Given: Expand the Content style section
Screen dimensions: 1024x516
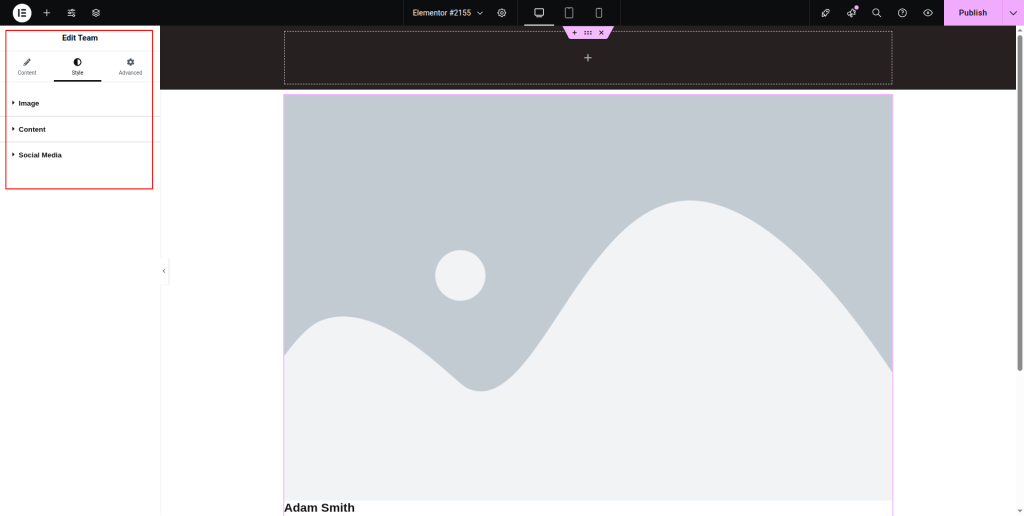Looking at the screenshot, I should coord(80,129).
